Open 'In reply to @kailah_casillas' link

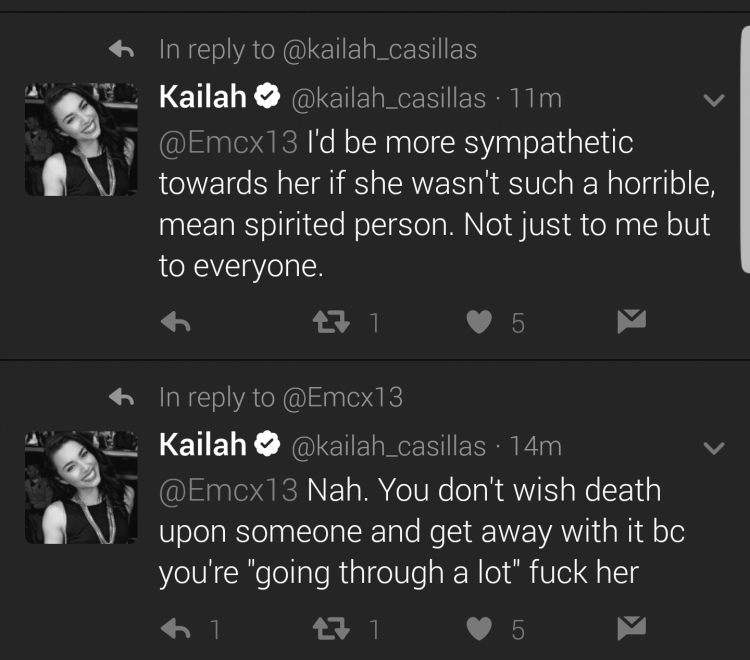318,49
